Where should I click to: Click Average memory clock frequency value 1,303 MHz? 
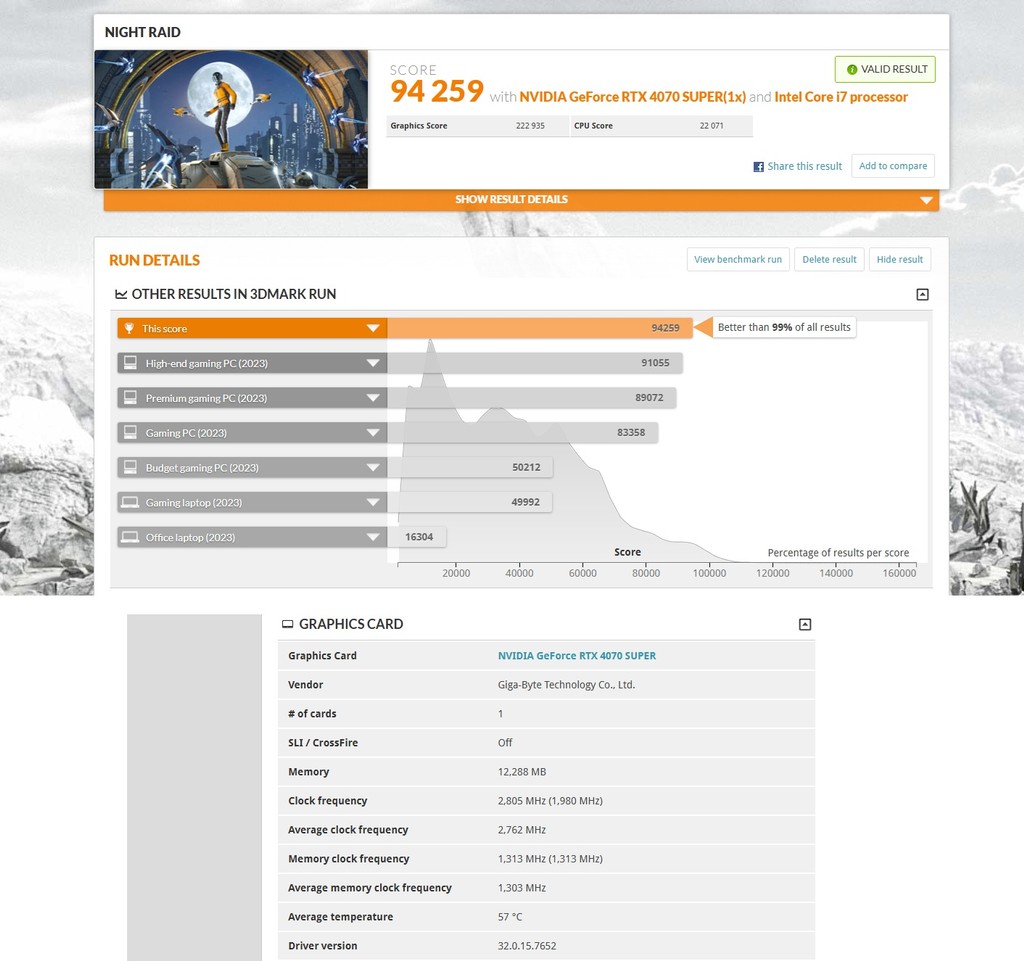(x=522, y=888)
